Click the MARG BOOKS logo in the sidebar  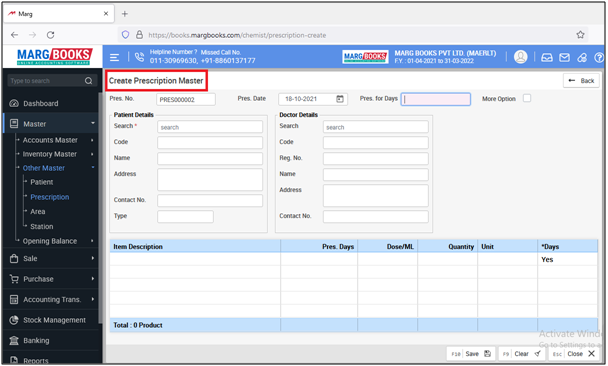point(54,57)
